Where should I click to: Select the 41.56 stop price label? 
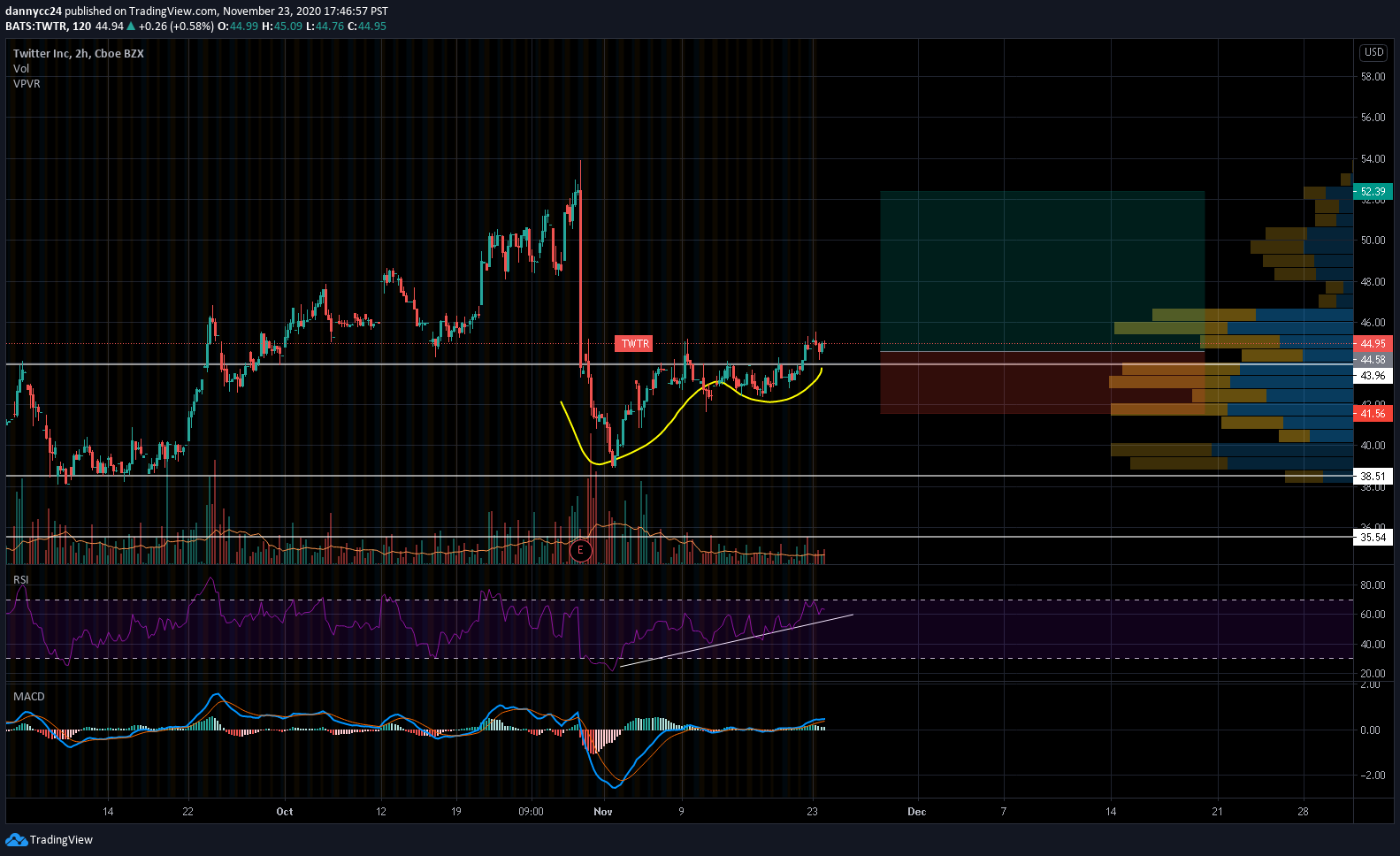pos(1373,413)
